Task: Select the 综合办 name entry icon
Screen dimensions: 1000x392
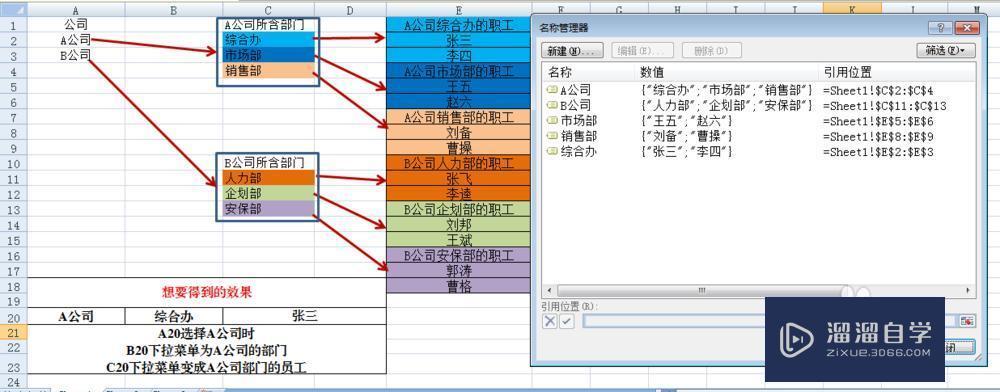Action: (x=552, y=152)
